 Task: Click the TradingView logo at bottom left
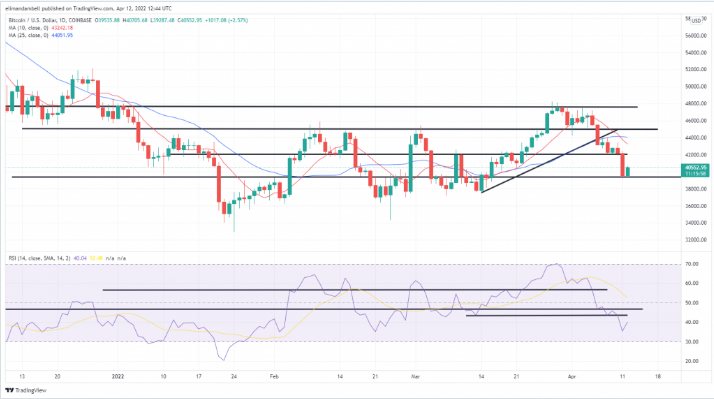click(x=26, y=390)
